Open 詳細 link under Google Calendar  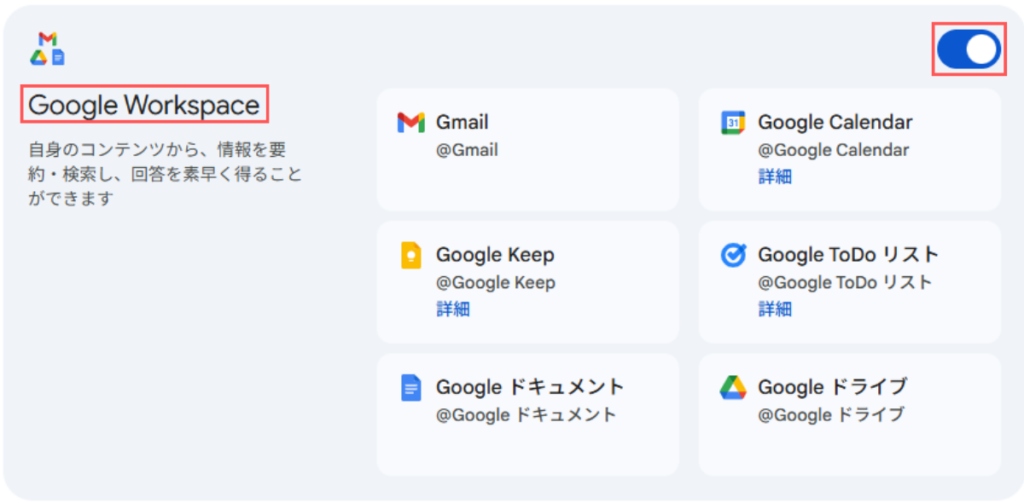(774, 177)
